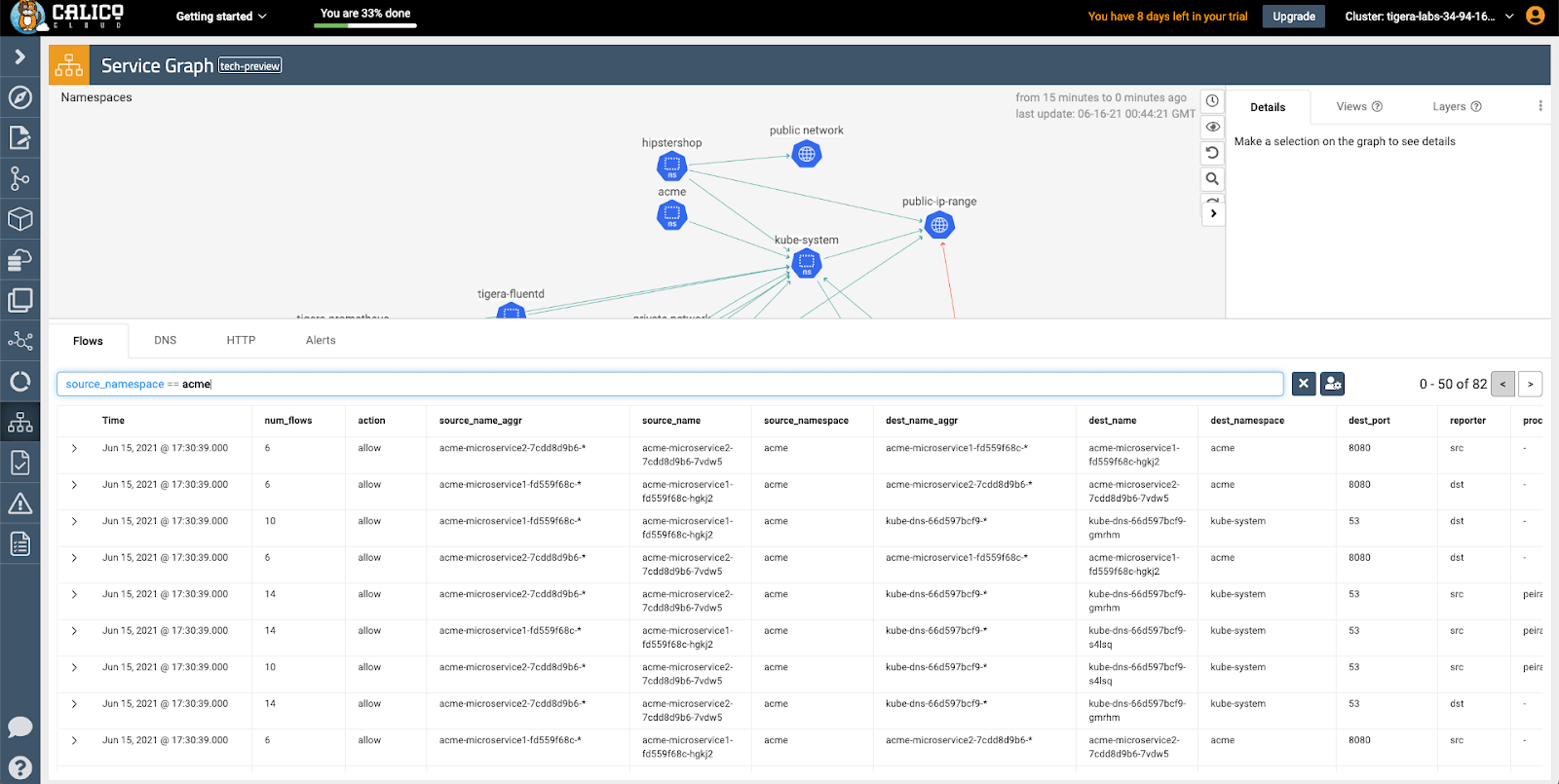Screen dimensions: 1559x784
Task: Open the connected nodes icon in the sidebar
Action: [19, 341]
